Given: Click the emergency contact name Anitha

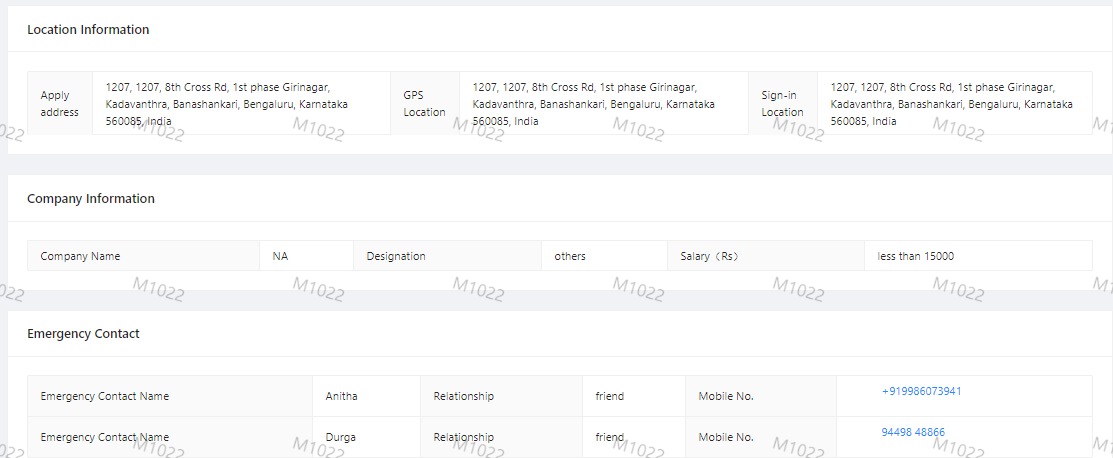Looking at the screenshot, I should click(341, 396).
